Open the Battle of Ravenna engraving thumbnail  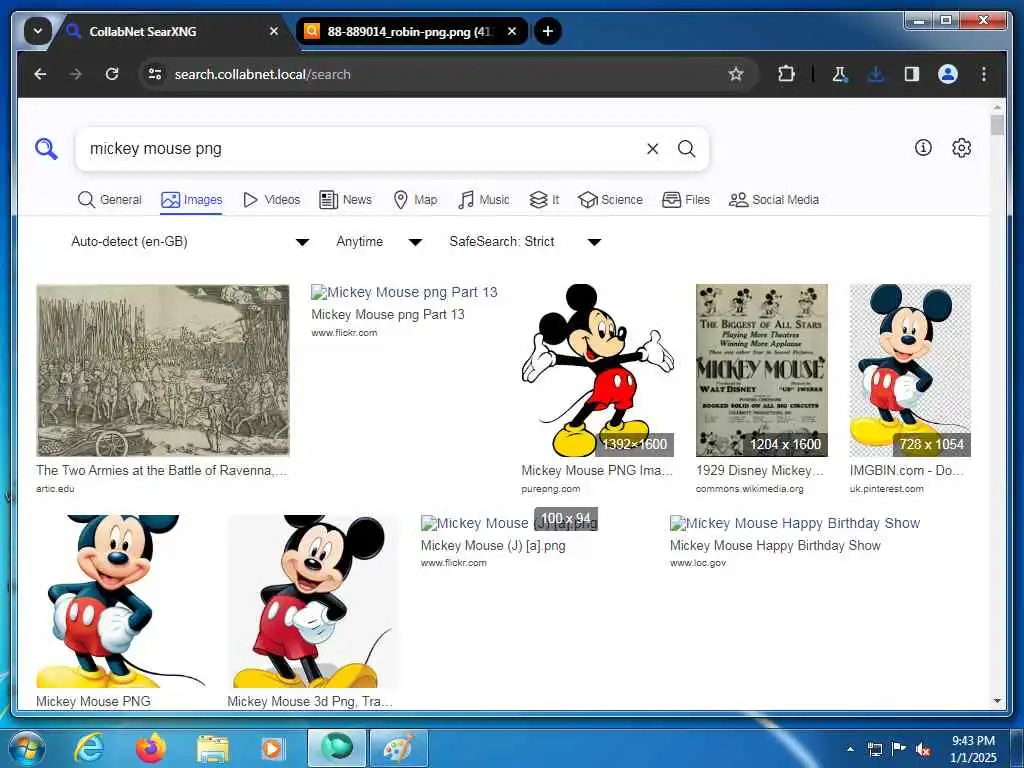tap(163, 370)
